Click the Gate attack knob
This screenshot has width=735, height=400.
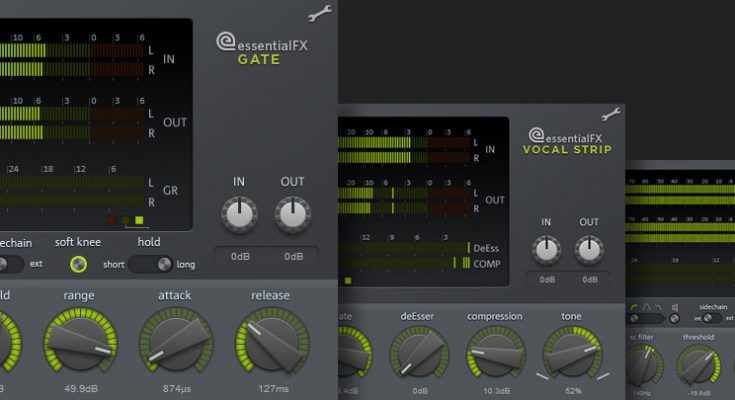click(x=175, y=340)
